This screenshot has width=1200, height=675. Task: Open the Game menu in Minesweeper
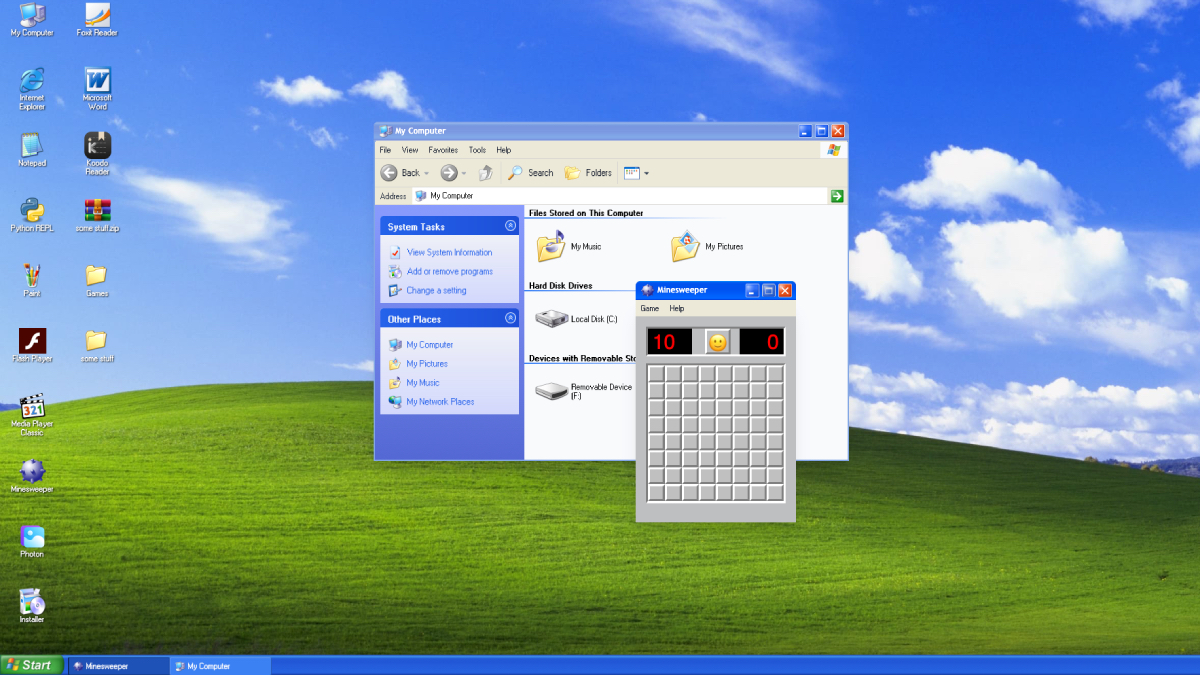pos(650,309)
